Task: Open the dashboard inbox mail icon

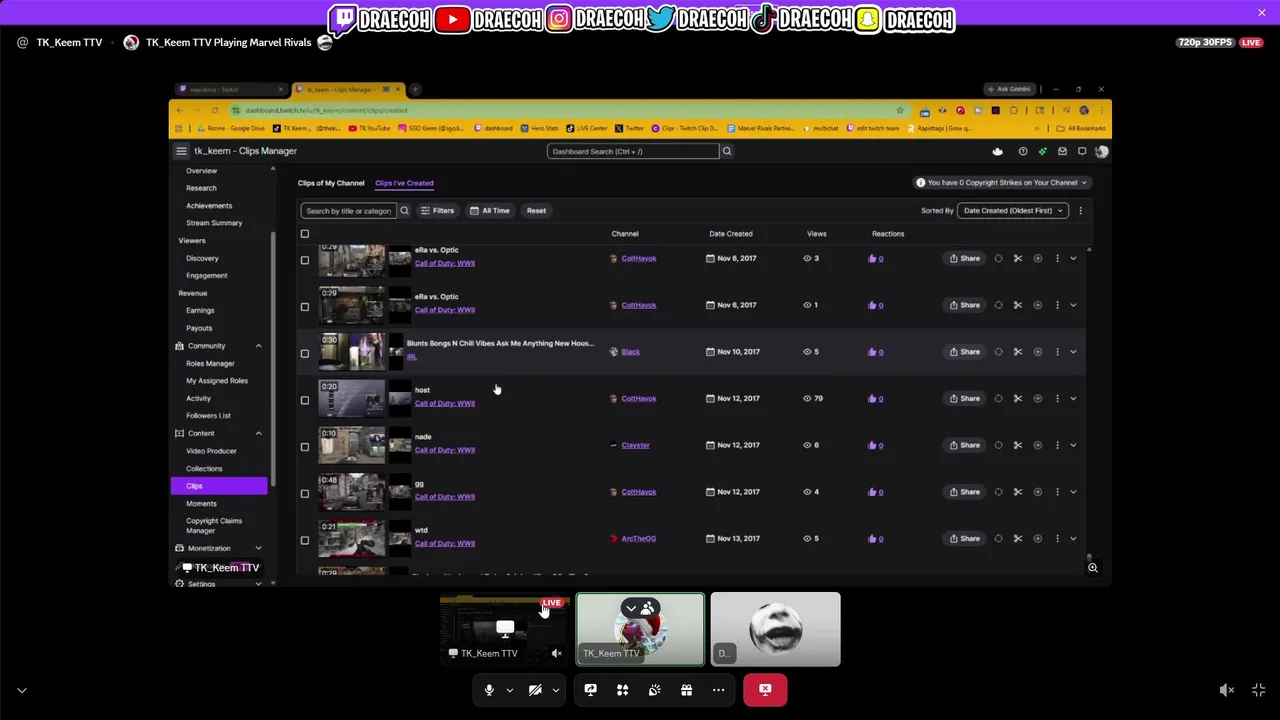Action: click(1062, 152)
